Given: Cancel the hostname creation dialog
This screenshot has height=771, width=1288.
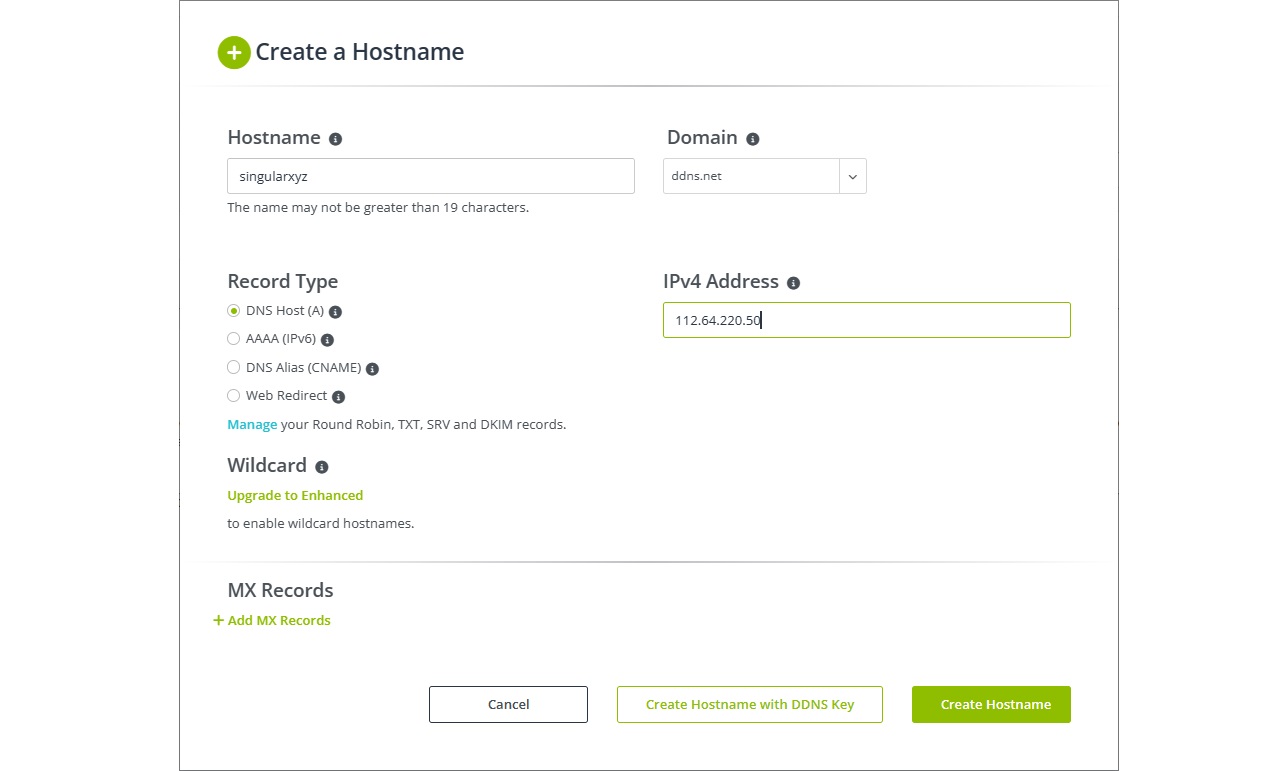Looking at the screenshot, I should click(x=508, y=704).
